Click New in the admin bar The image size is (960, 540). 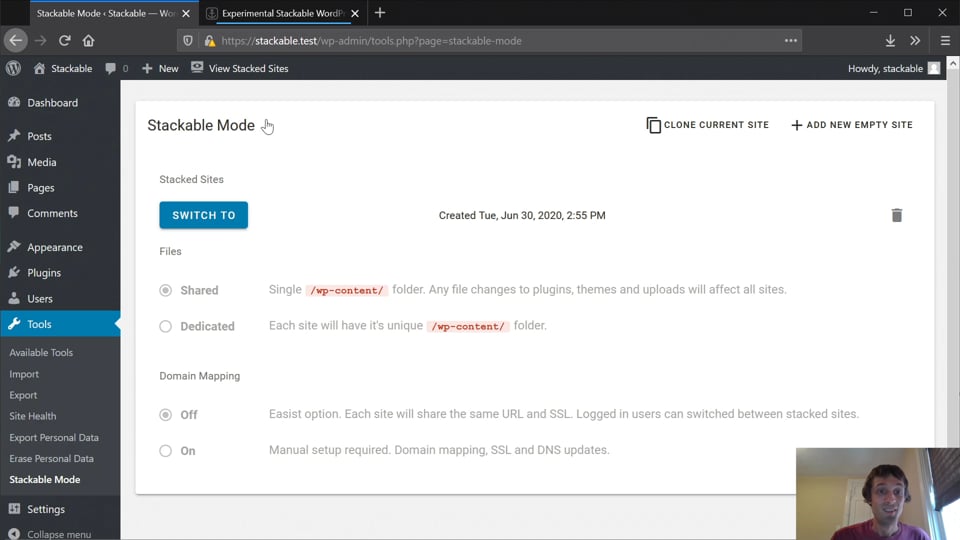tap(160, 69)
